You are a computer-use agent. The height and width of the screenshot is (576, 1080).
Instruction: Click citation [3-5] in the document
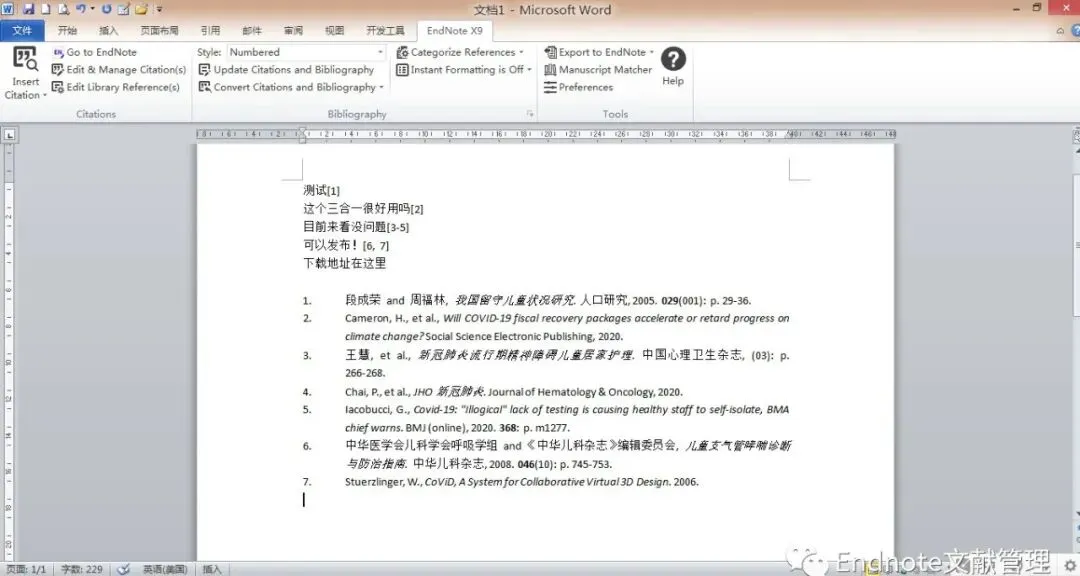pyautogui.click(x=398, y=227)
